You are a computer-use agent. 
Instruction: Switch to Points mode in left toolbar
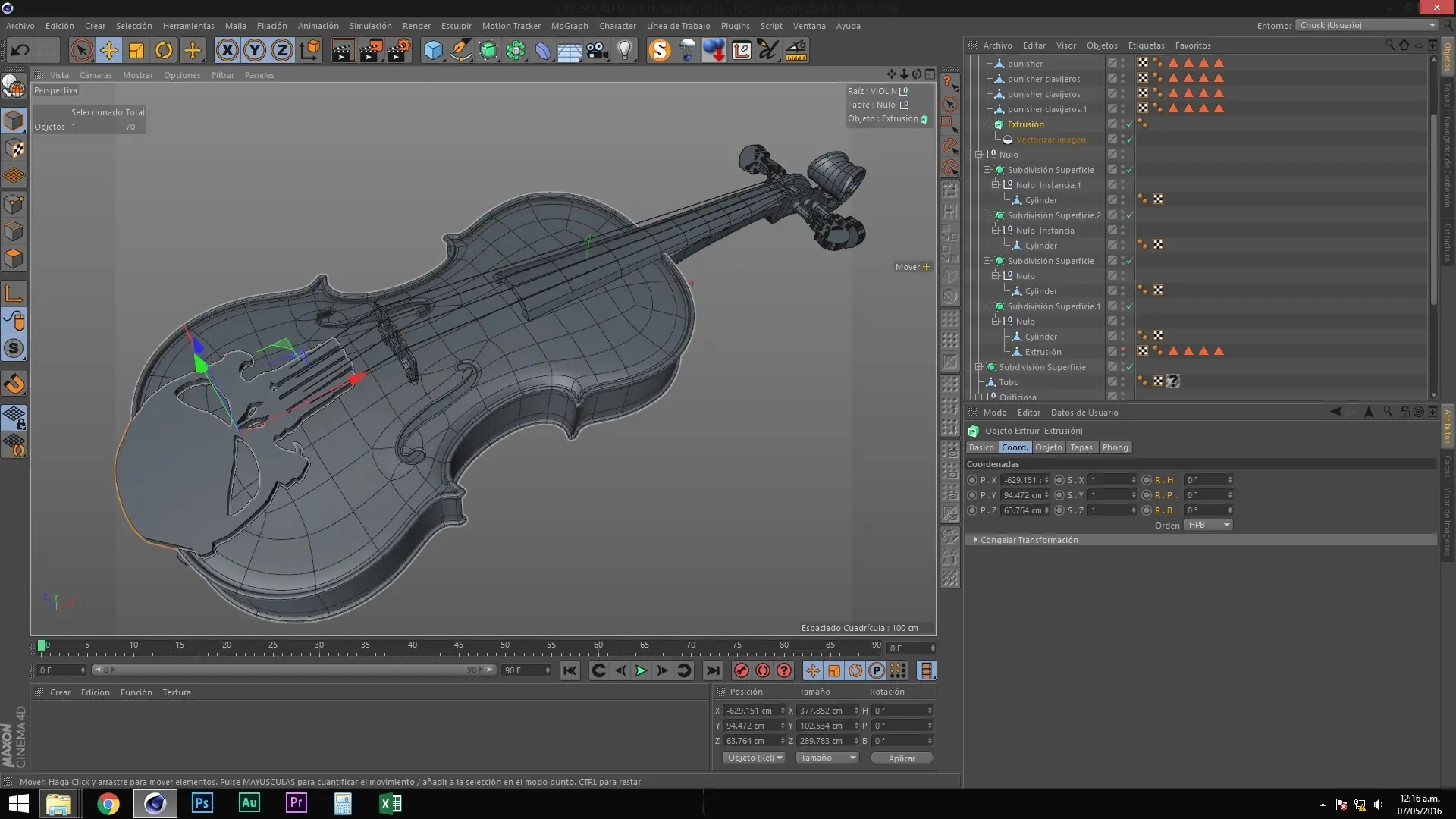click(14, 204)
